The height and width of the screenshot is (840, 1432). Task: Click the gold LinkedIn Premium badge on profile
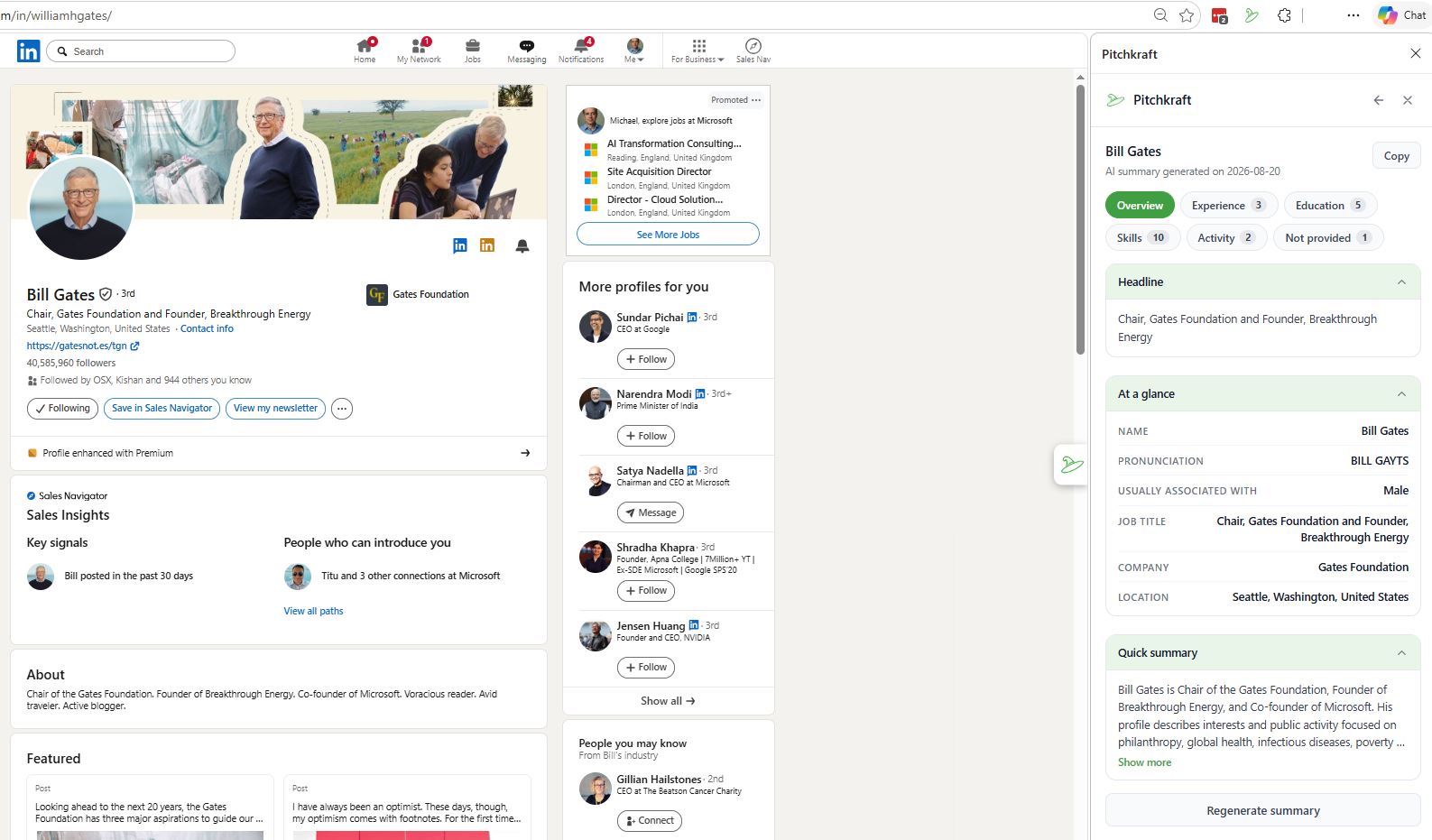point(487,245)
